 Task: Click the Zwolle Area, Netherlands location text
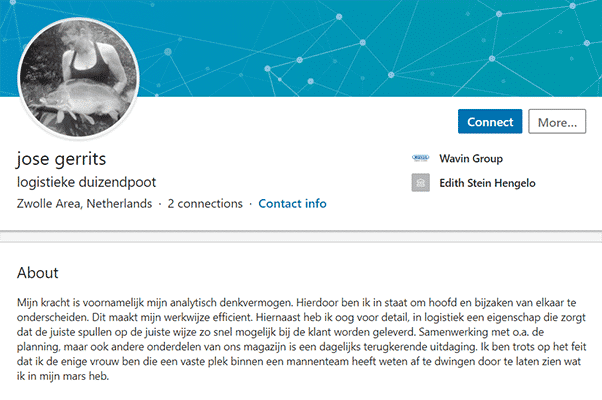click(x=84, y=203)
